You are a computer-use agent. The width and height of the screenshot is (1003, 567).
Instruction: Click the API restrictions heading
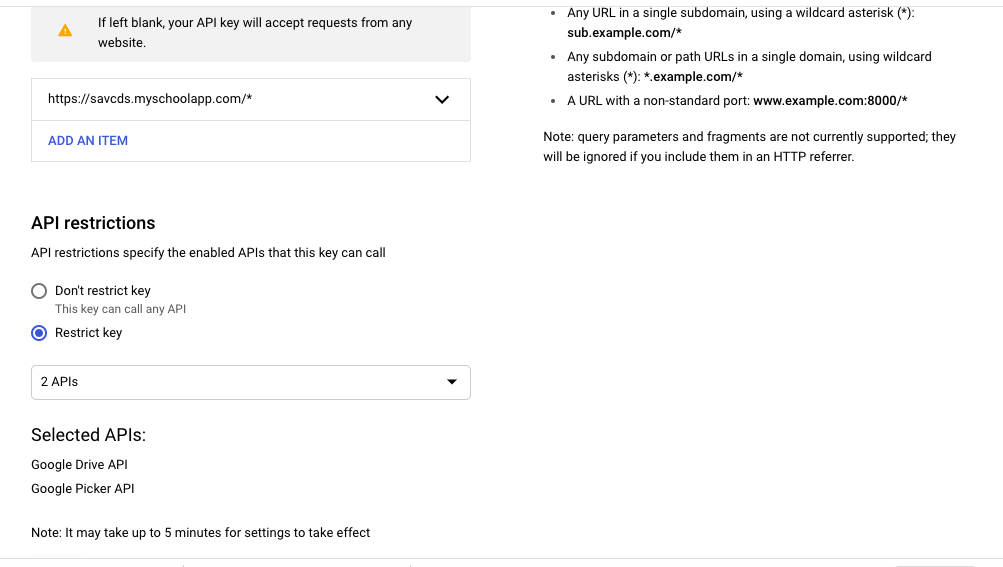[x=93, y=223]
